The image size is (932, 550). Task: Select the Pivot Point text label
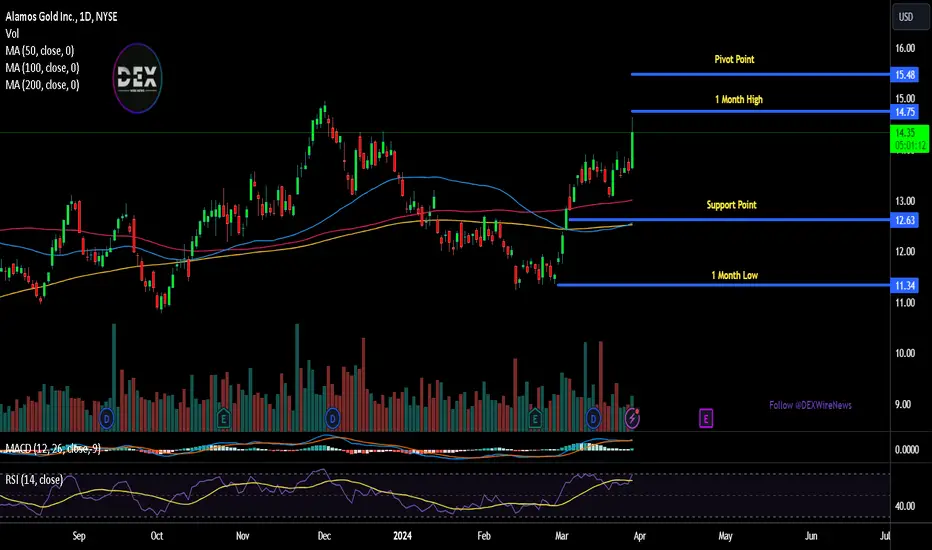click(x=734, y=59)
